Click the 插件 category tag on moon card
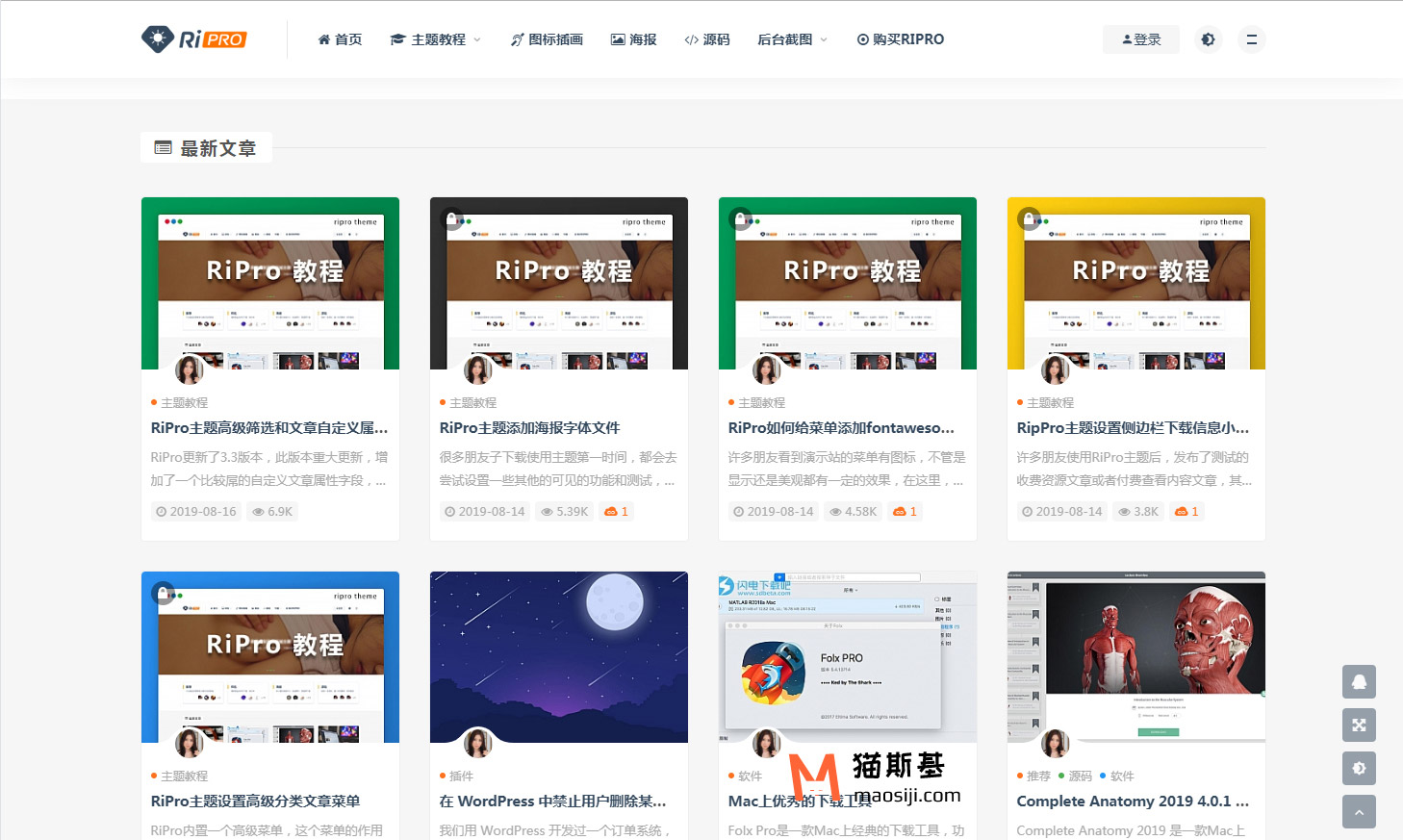Image resolution: width=1403 pixels, height=840 pixels. tap(461, 776)
